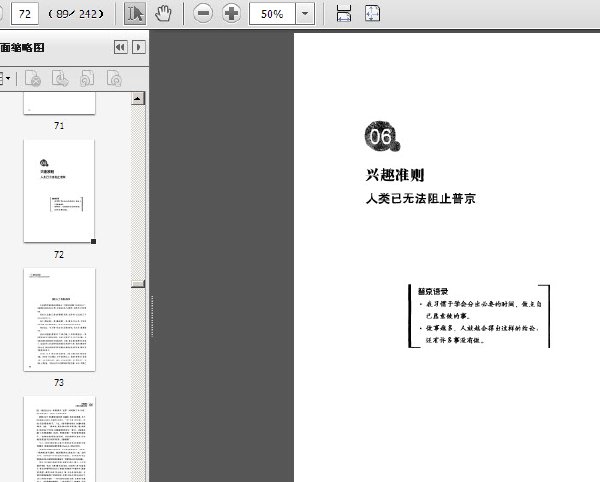Open the zoom percentage dropdown arrow
Image resolution: width=600 pixels, height=482 pixels.
coord(305,14)
